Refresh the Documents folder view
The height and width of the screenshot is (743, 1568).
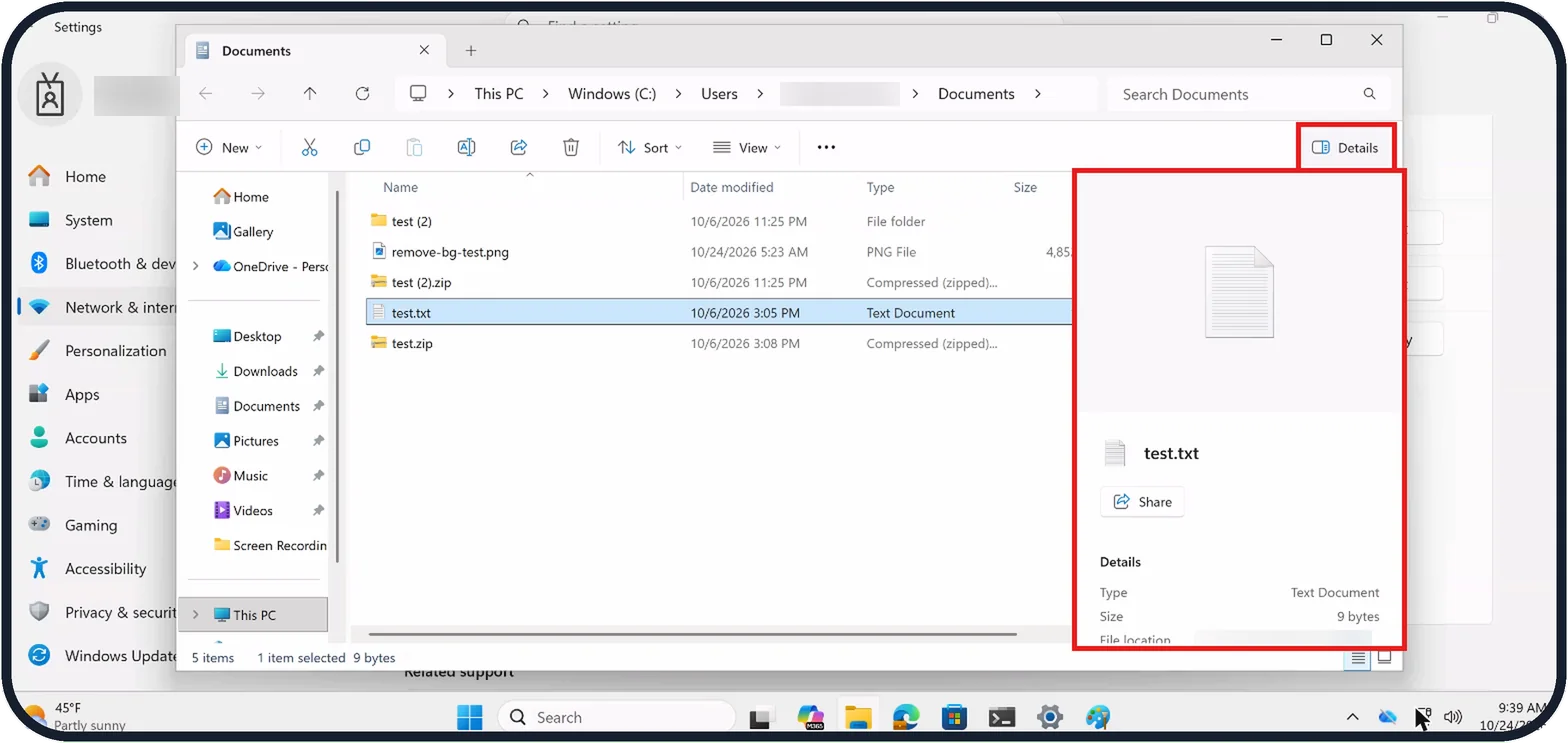[x=362, y=94]
